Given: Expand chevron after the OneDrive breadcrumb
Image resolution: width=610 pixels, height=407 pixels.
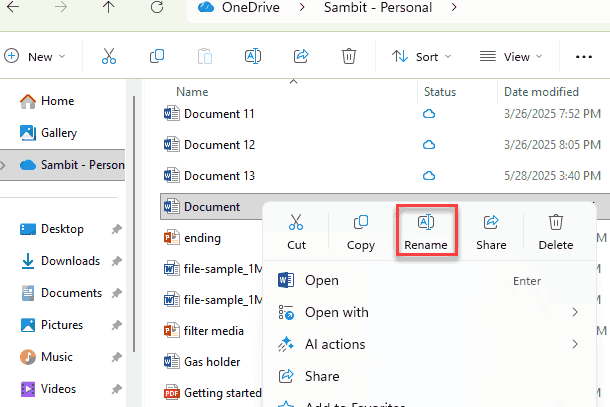Looking at the screenshot, I should click(302, 7).
